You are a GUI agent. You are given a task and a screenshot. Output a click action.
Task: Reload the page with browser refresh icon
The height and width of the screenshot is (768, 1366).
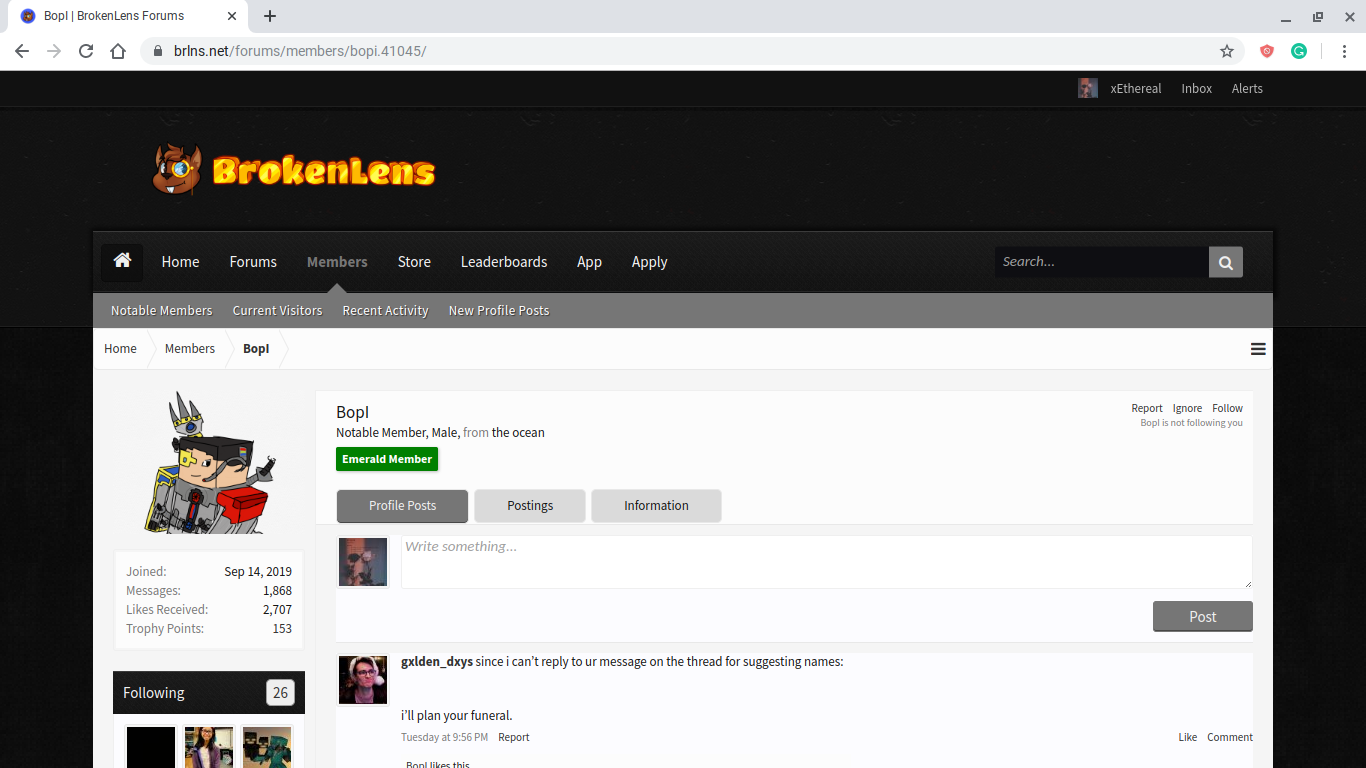86,51
